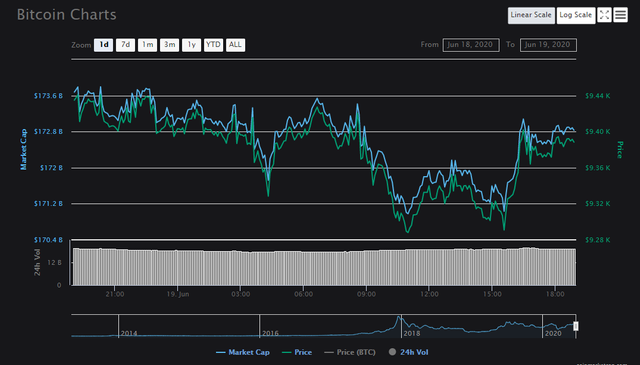Screen dimensions: 640x365
Task: Toggle fullscreen chart view
Action: coord(604,15)
